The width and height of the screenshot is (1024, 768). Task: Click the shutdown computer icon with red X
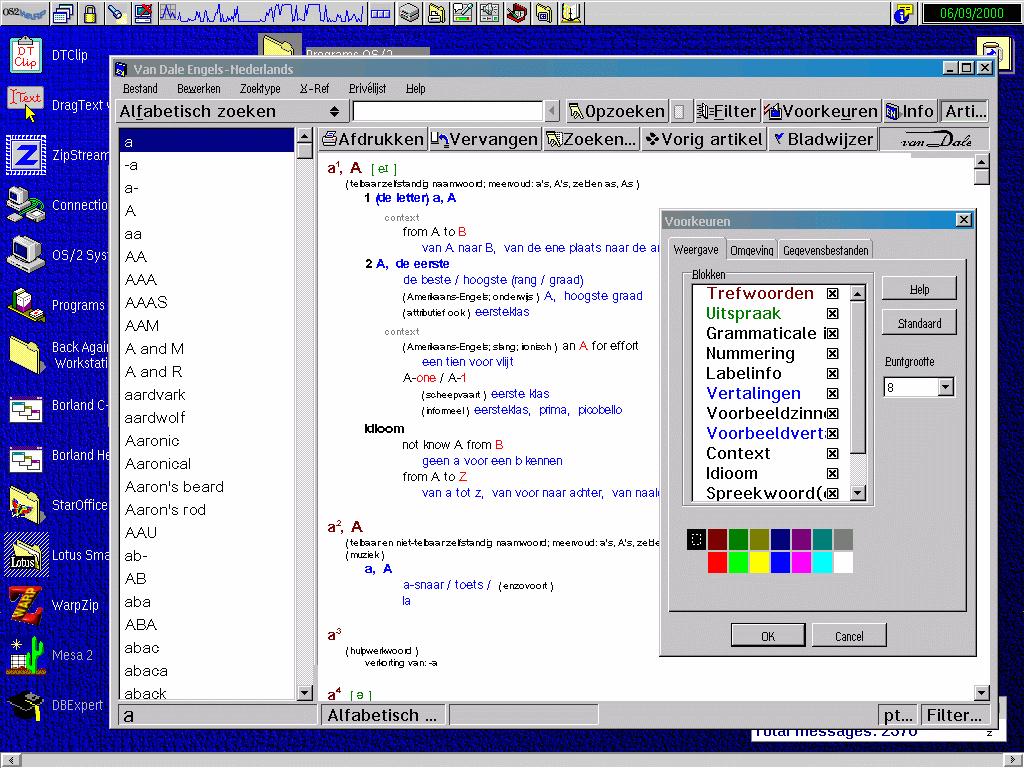(143, 12)
